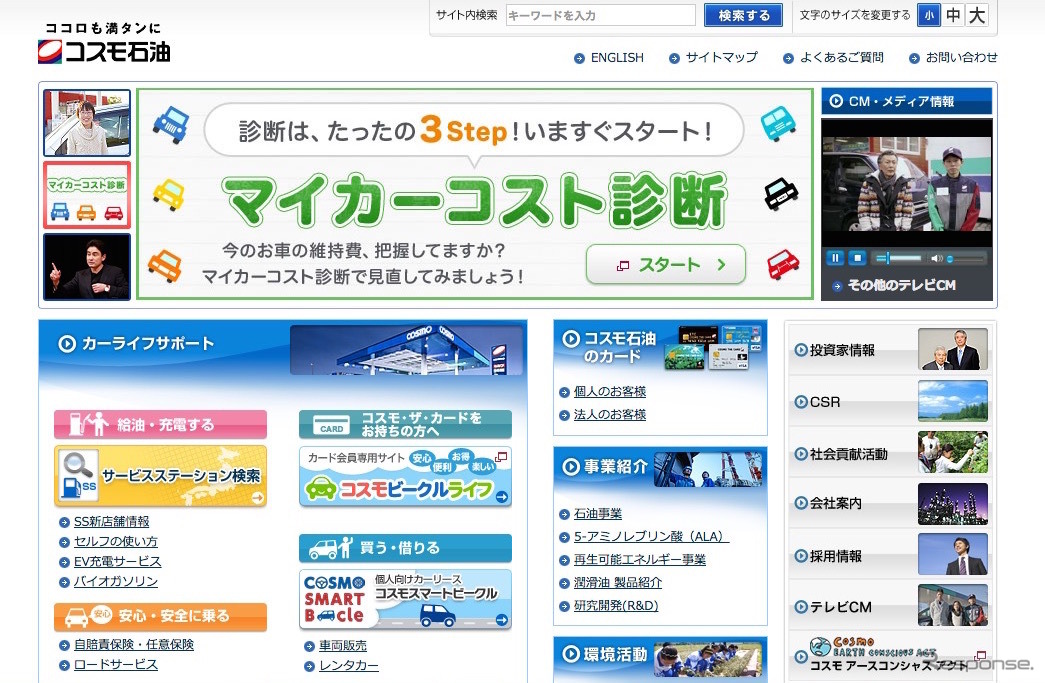
Task: Open Cosmo Smart Vehicle banner
Action: [x=405, y=600]
